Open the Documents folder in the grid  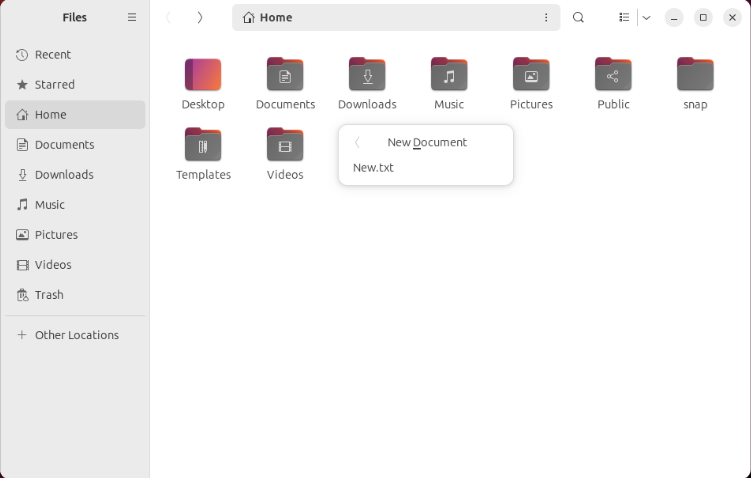tap(285, 75)
